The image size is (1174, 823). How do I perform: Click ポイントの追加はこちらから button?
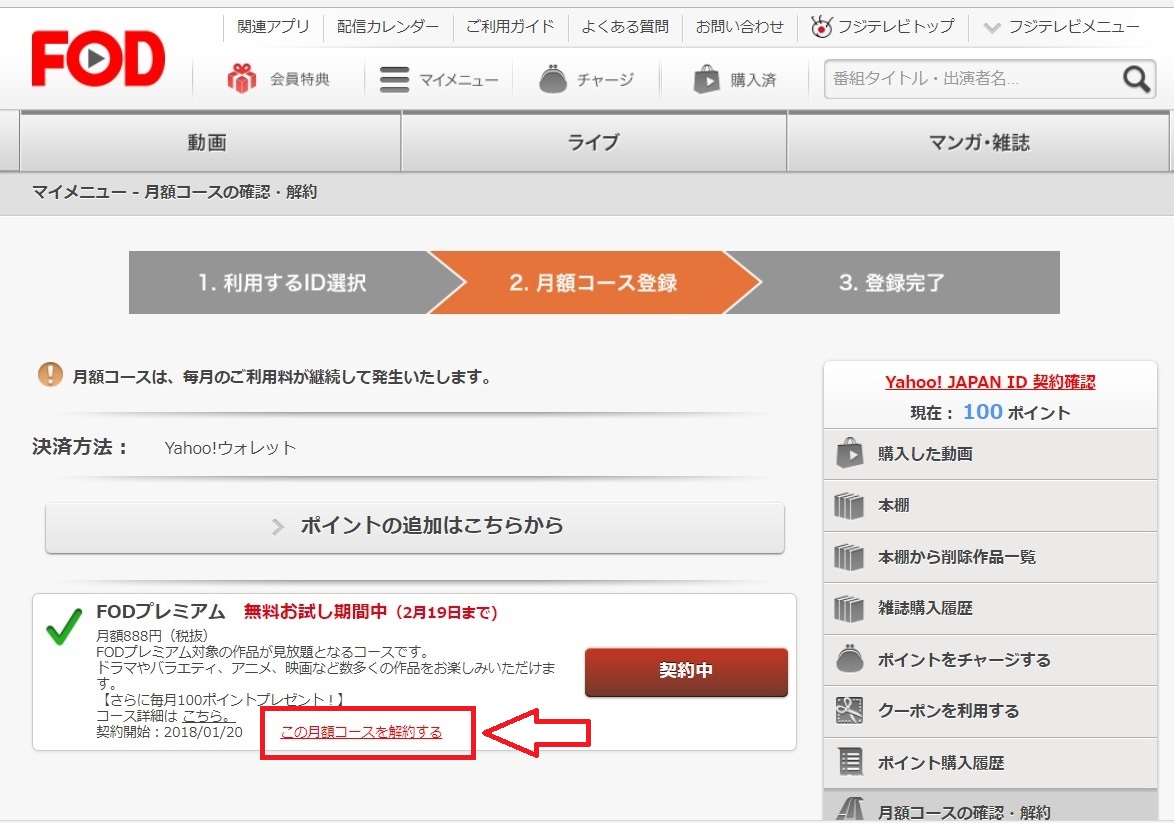[415, 527]
